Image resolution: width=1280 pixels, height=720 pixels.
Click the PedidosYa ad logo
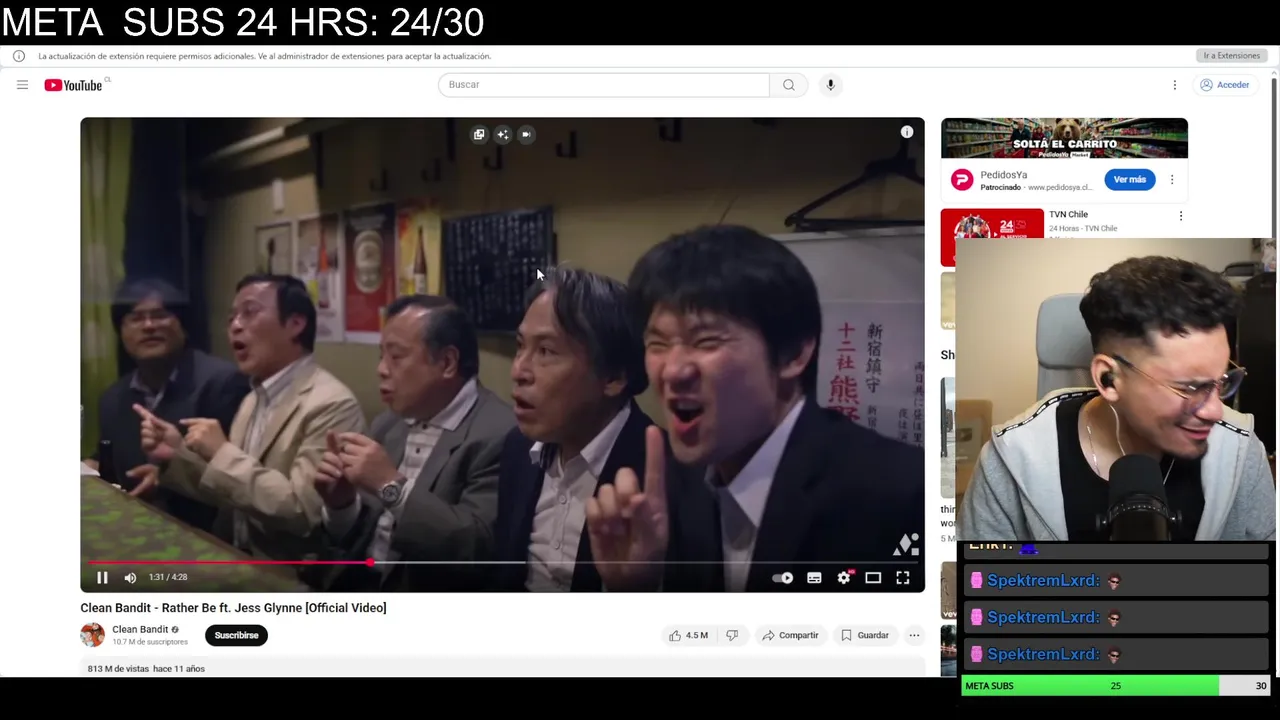pyautogui.click(x=962, y=180)
